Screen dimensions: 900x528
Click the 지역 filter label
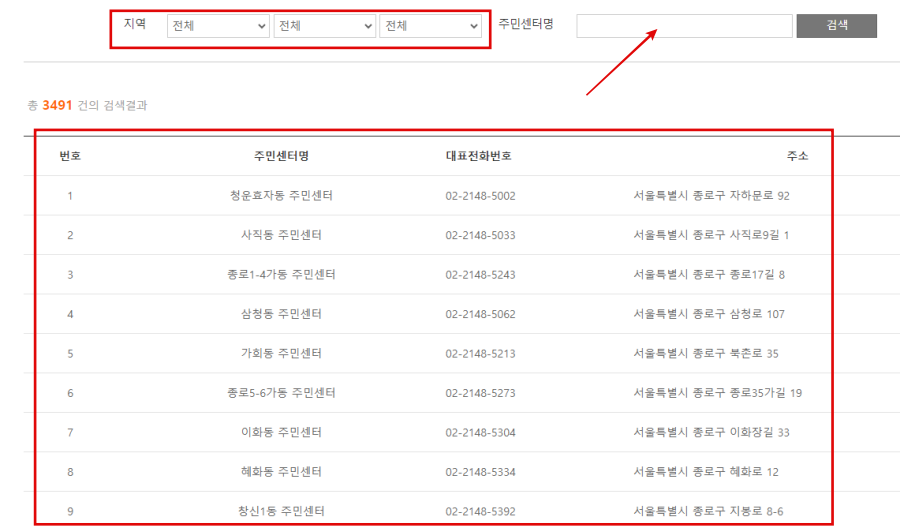click(135, 24)
